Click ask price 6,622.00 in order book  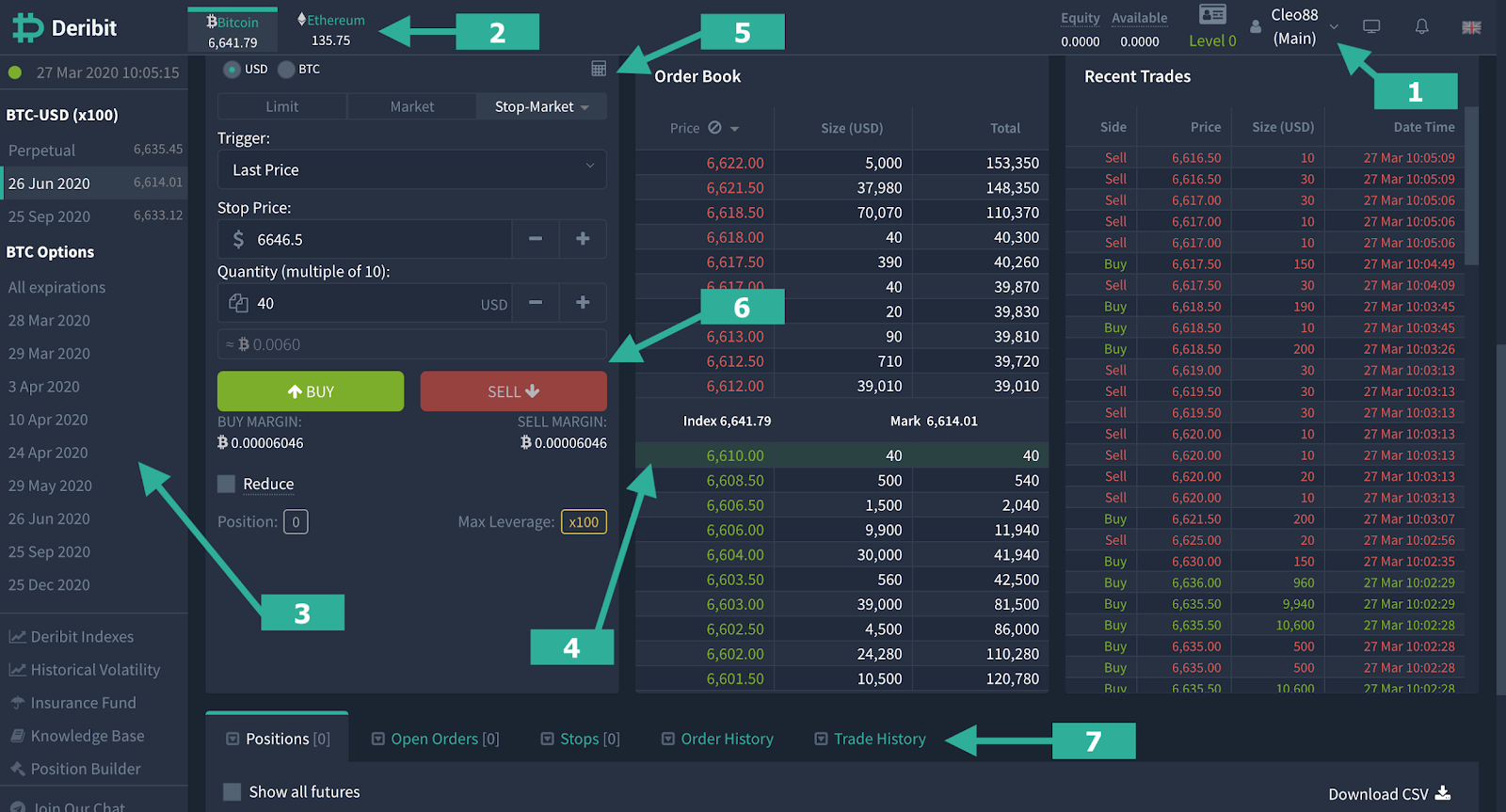[x=735, y=163]
